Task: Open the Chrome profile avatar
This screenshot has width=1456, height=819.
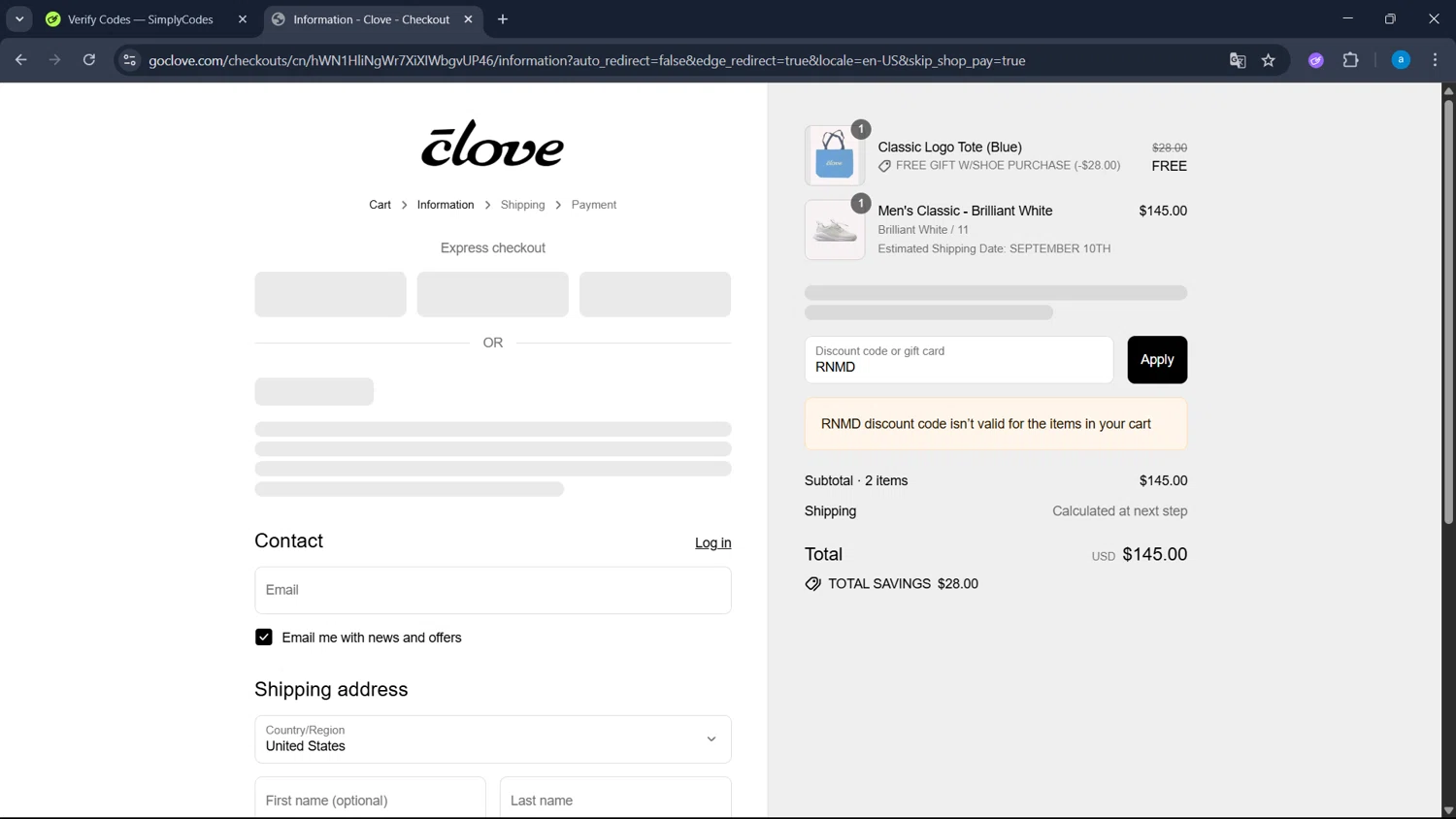Action: click(1401, 60)
